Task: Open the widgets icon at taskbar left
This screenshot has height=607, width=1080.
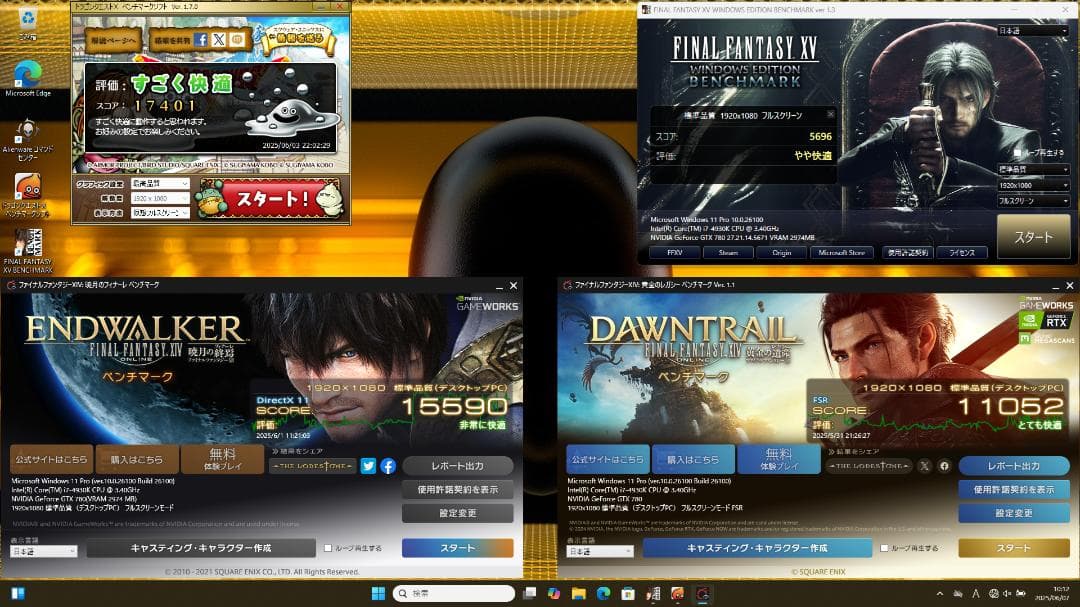Action: [18, 593]
